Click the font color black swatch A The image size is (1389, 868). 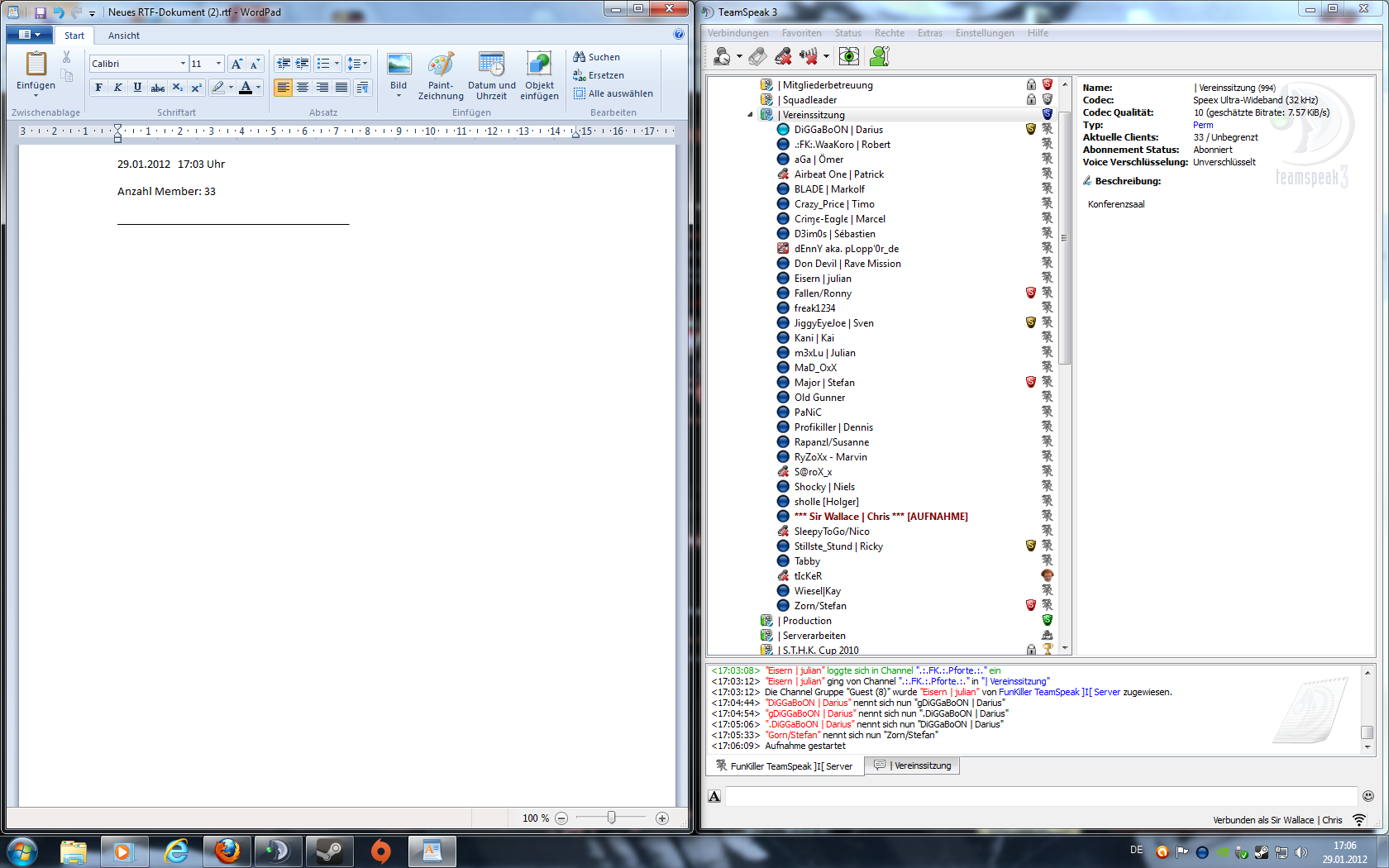(246, 88)
